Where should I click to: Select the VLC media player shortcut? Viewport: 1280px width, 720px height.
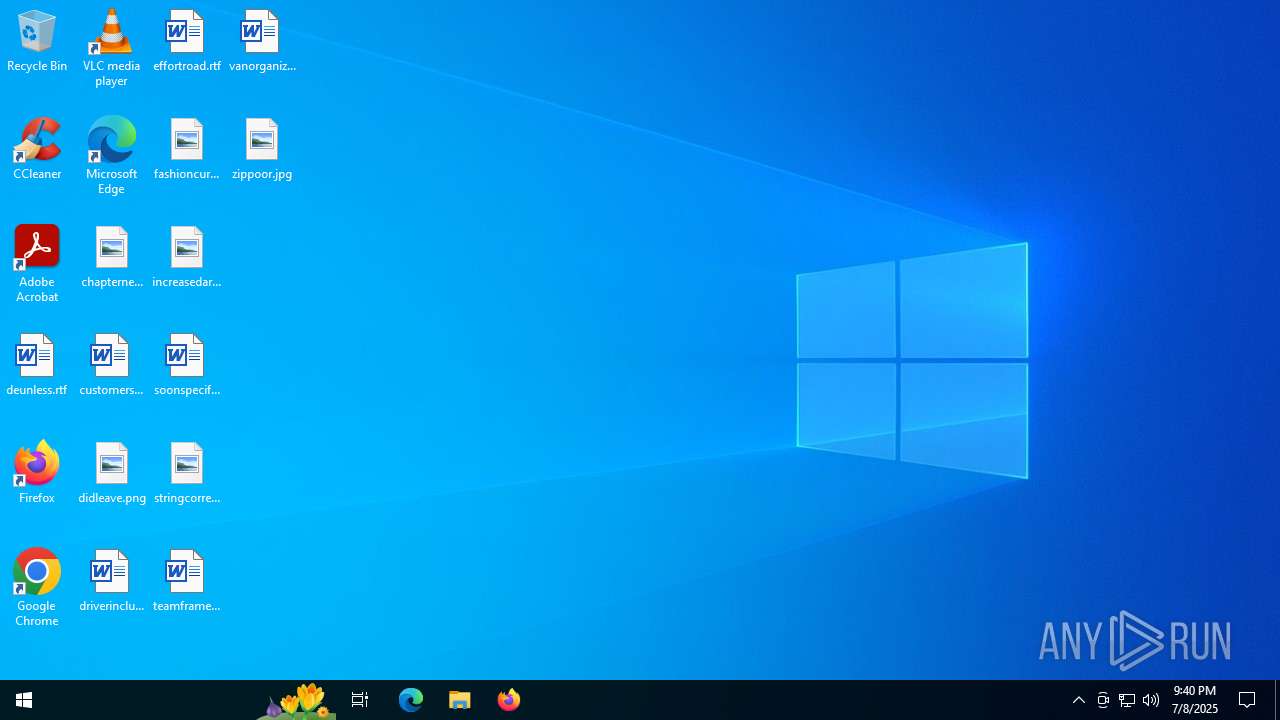click(111, 48)
